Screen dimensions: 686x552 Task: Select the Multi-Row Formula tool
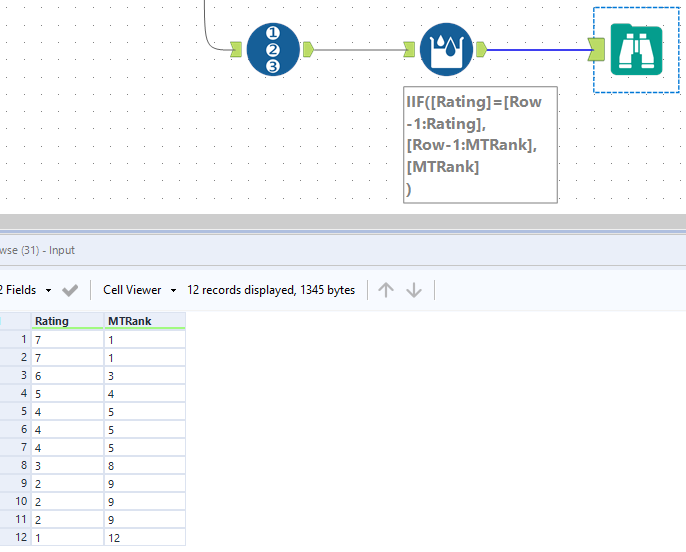[446, 48]
